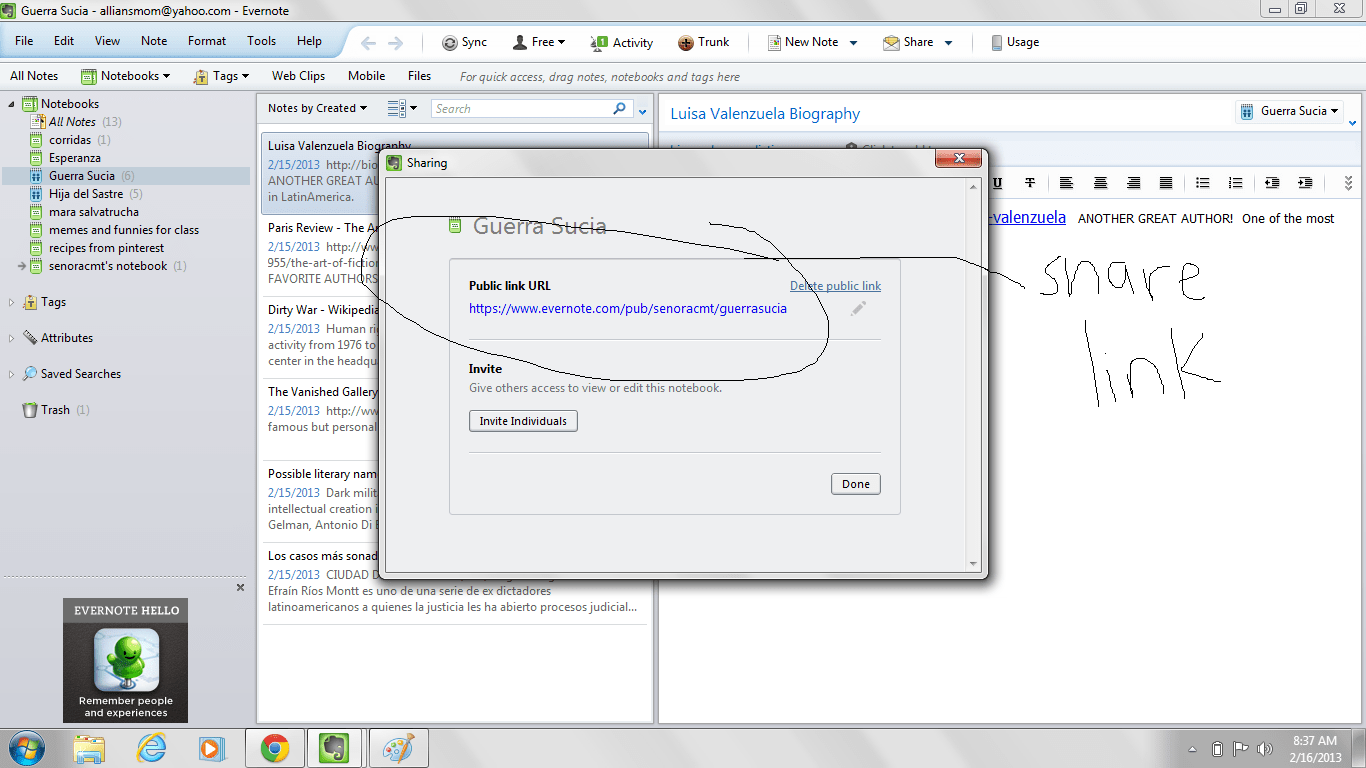Expand the Saved Searches section
Screen dimensions: 1366x768
click(12, 374)
